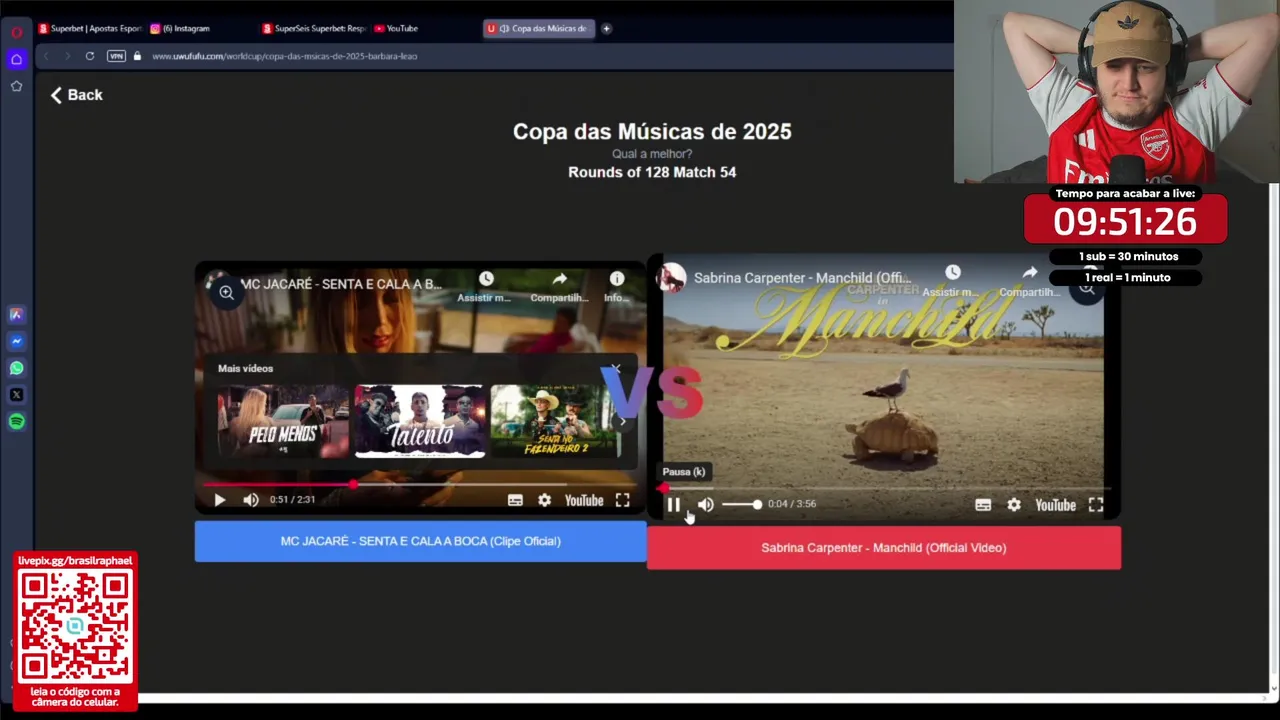Select the Copa das Músicas tab
Viewport: 1280px width, 720px height.
click(x=540, y=28)
